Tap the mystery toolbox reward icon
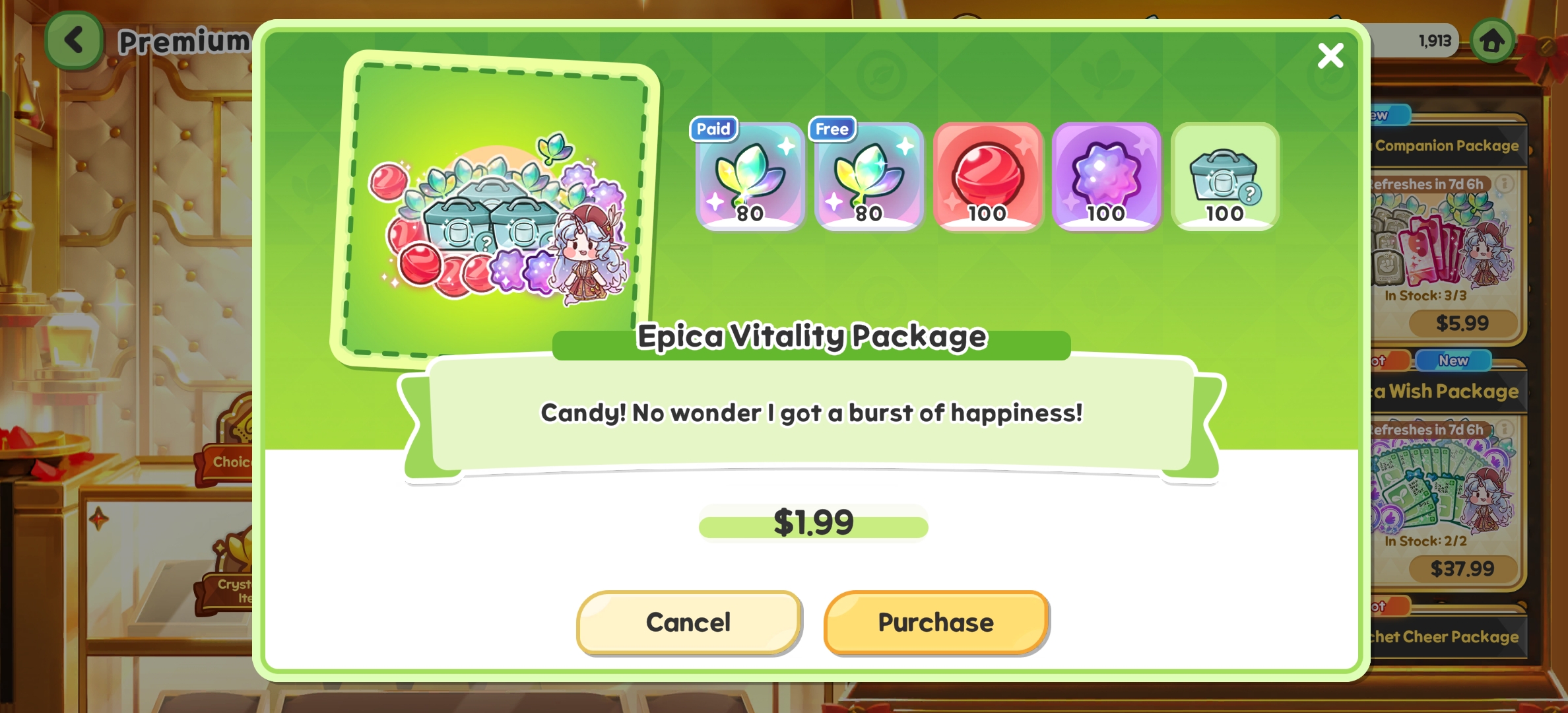The height and width of the screenshot is (713, 1568). (1225, 176)
